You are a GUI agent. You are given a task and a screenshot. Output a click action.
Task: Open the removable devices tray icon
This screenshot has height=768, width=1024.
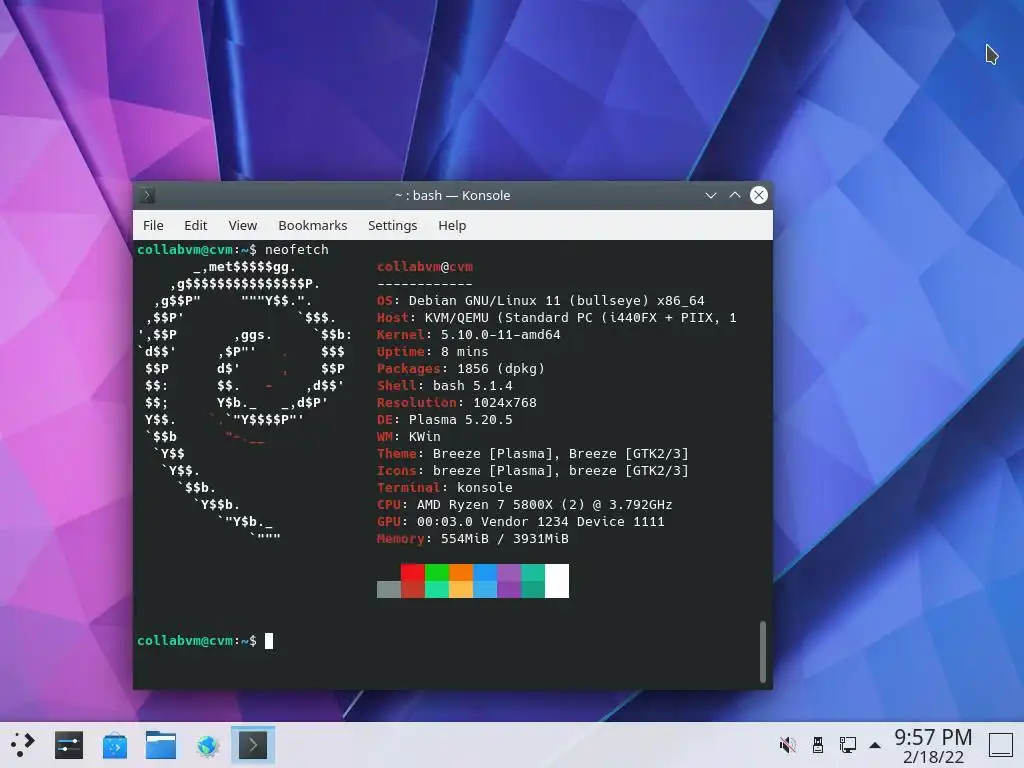pos(818,744)
